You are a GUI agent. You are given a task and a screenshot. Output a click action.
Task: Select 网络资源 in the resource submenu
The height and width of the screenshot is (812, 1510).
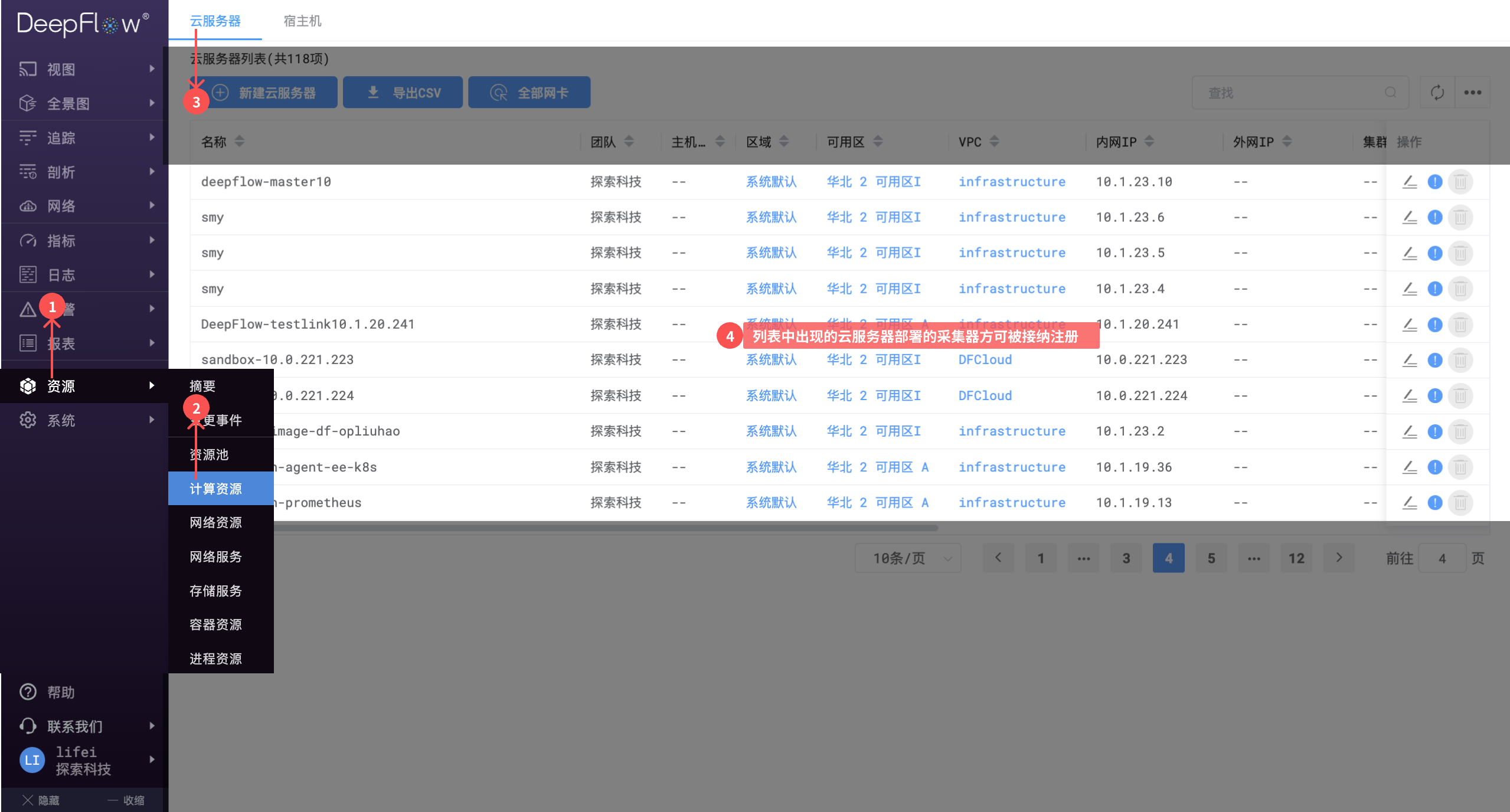(215, 523)
